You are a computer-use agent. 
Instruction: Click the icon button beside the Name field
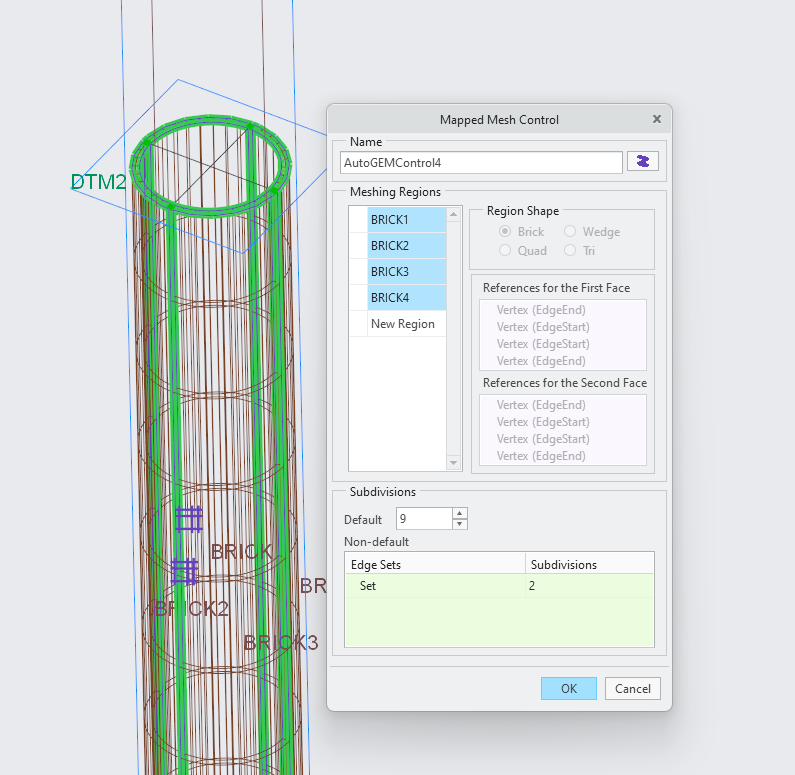pos(642,162)
